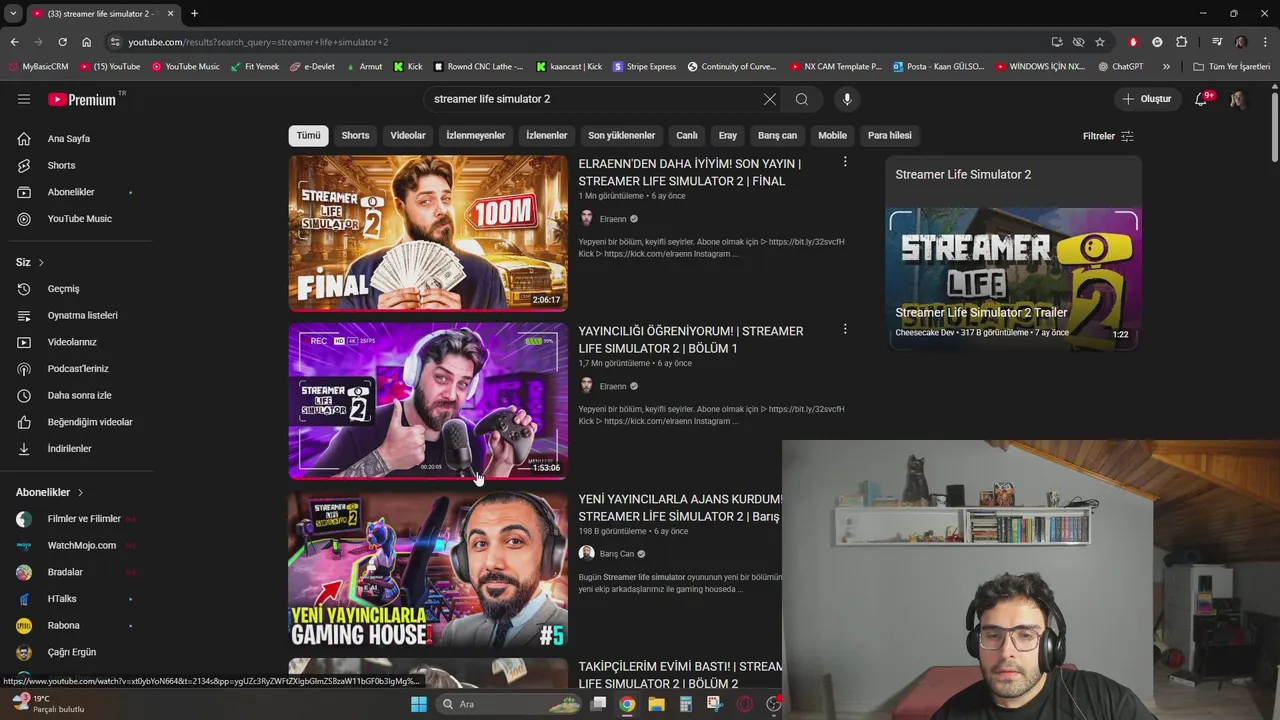
Task: Click the YouTube search input field
Action: [x=595, y=99]
